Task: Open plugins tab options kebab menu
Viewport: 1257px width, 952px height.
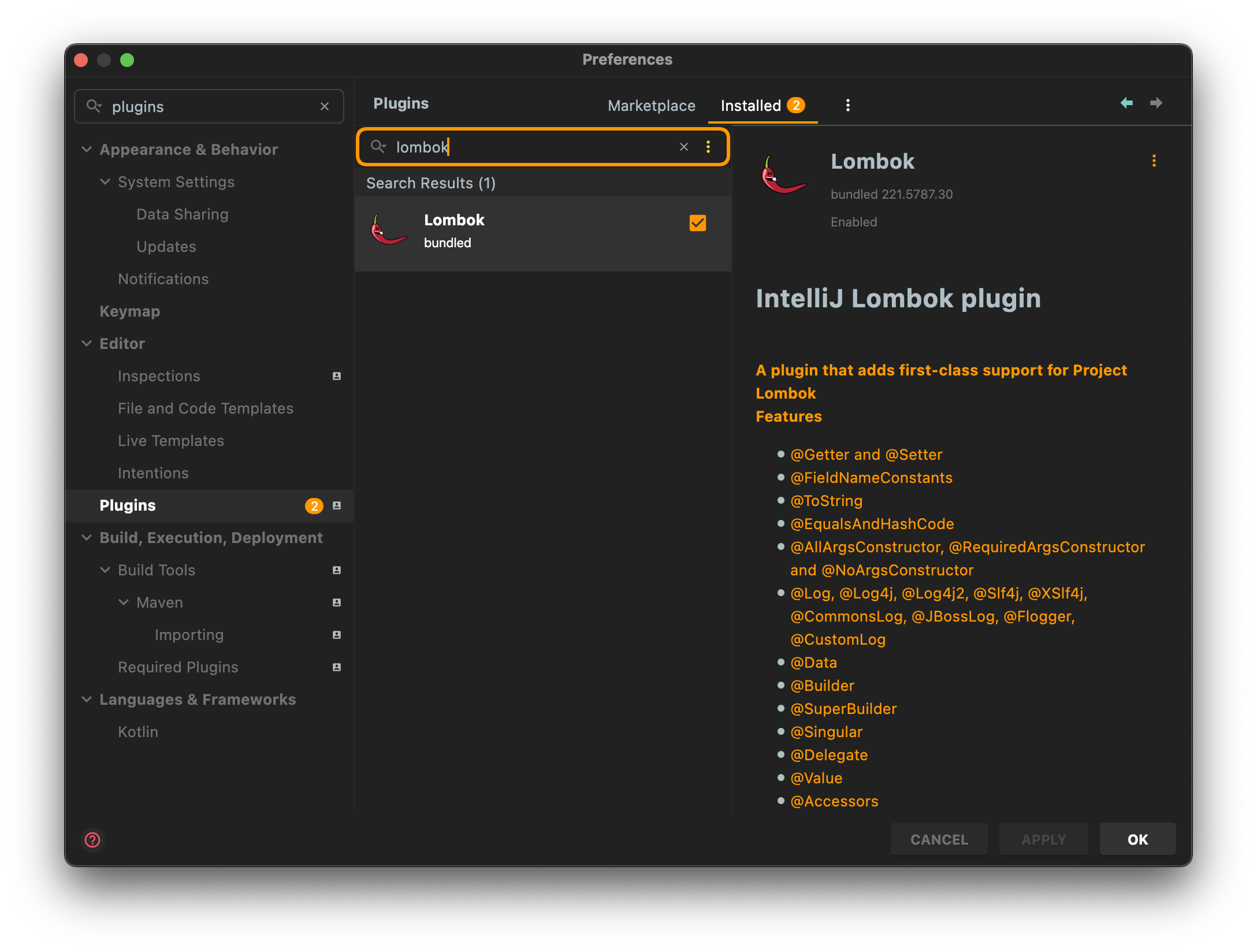Action: (847, 105)
